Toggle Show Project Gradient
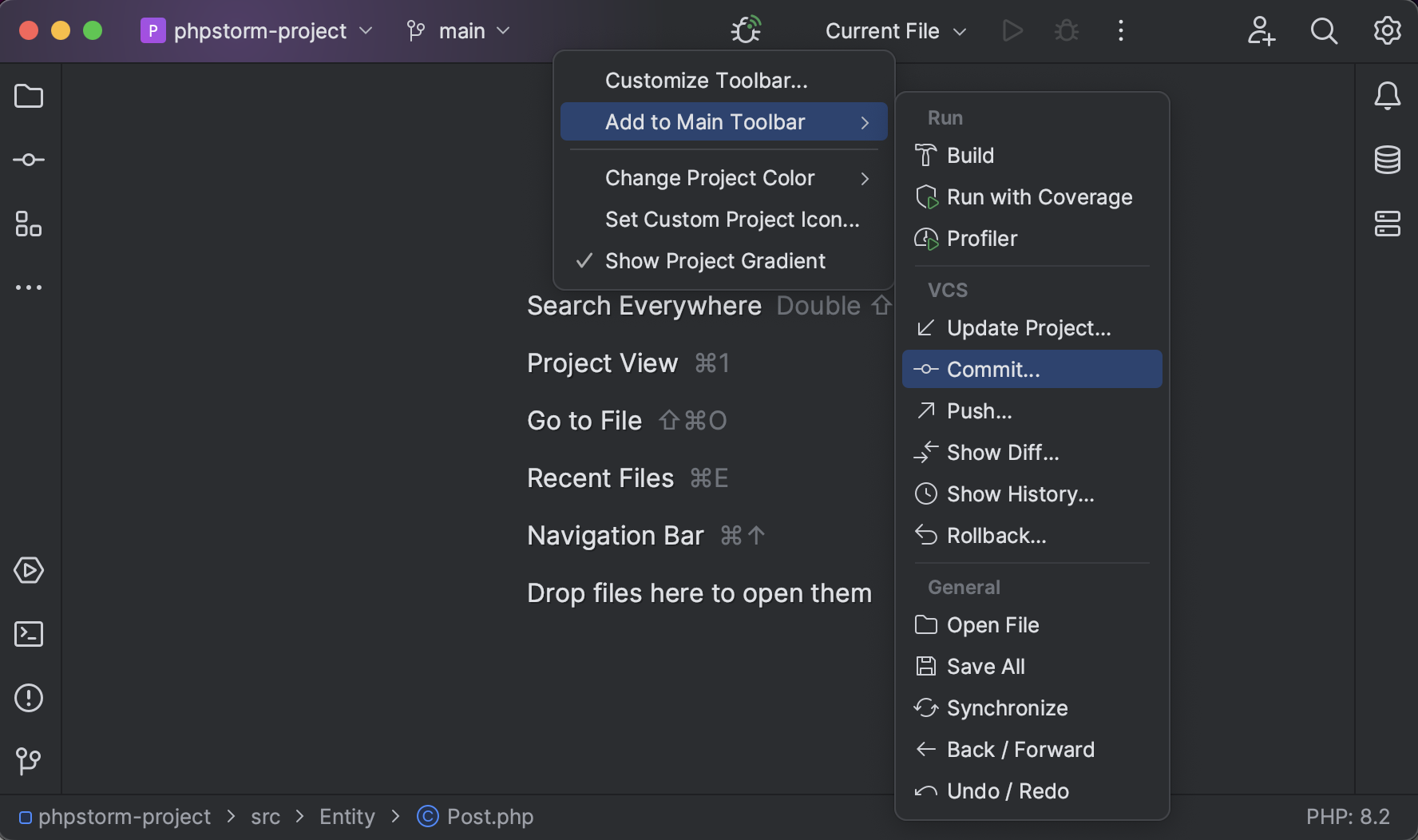 coord(715,260)
